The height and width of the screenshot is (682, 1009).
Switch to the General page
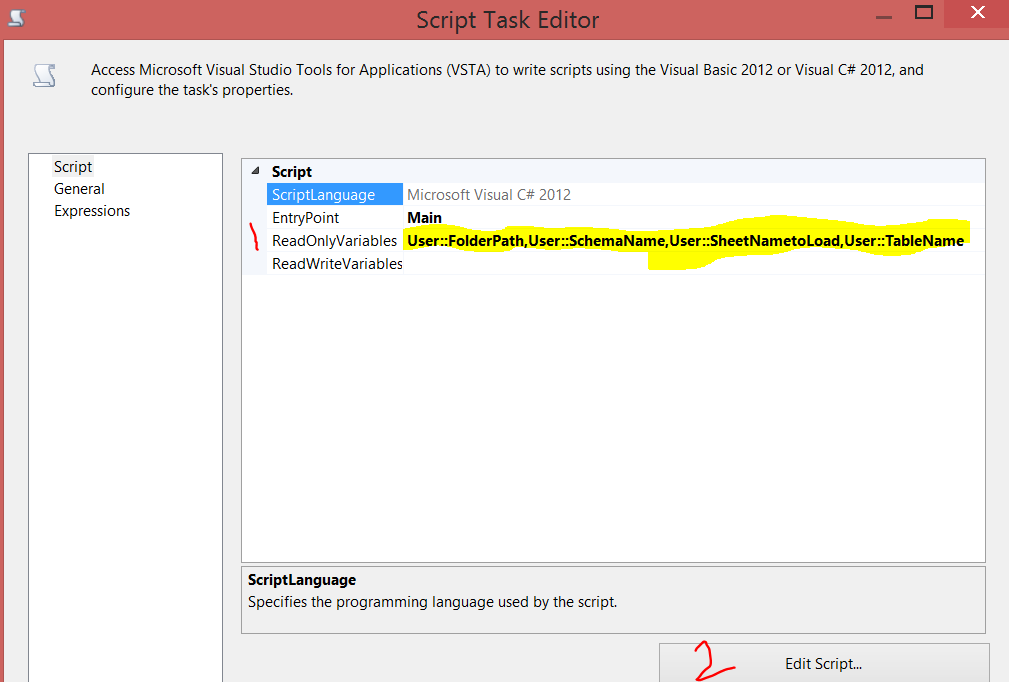click(x=79, y=188)
